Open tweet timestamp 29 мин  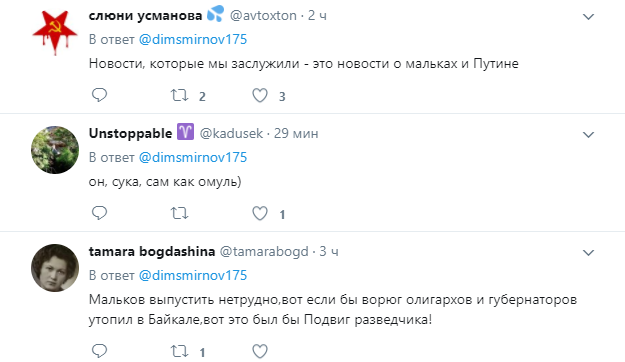pyautogui.click(x=296, y=134)
